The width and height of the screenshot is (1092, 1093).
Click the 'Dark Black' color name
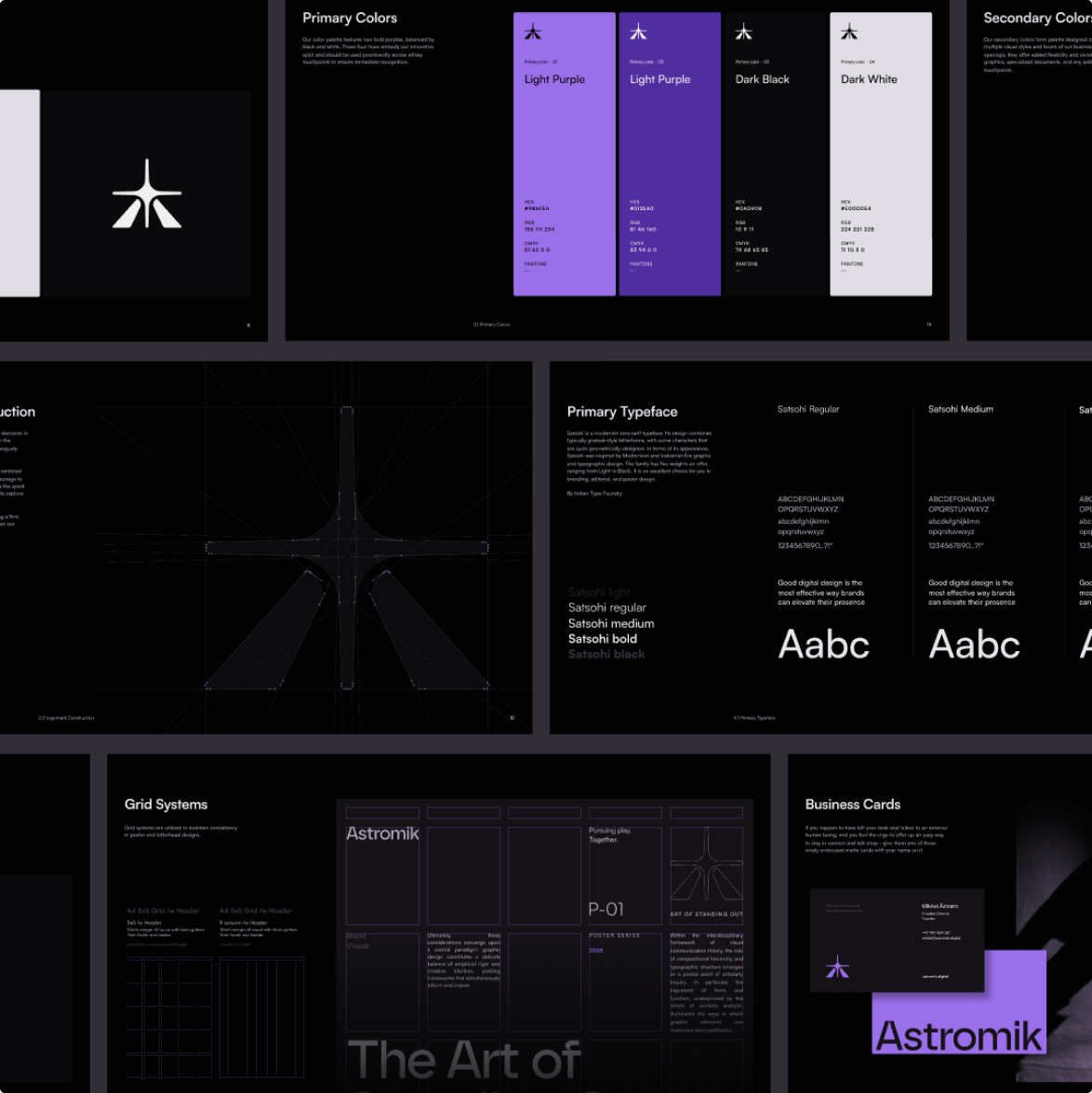coord(763,79)
